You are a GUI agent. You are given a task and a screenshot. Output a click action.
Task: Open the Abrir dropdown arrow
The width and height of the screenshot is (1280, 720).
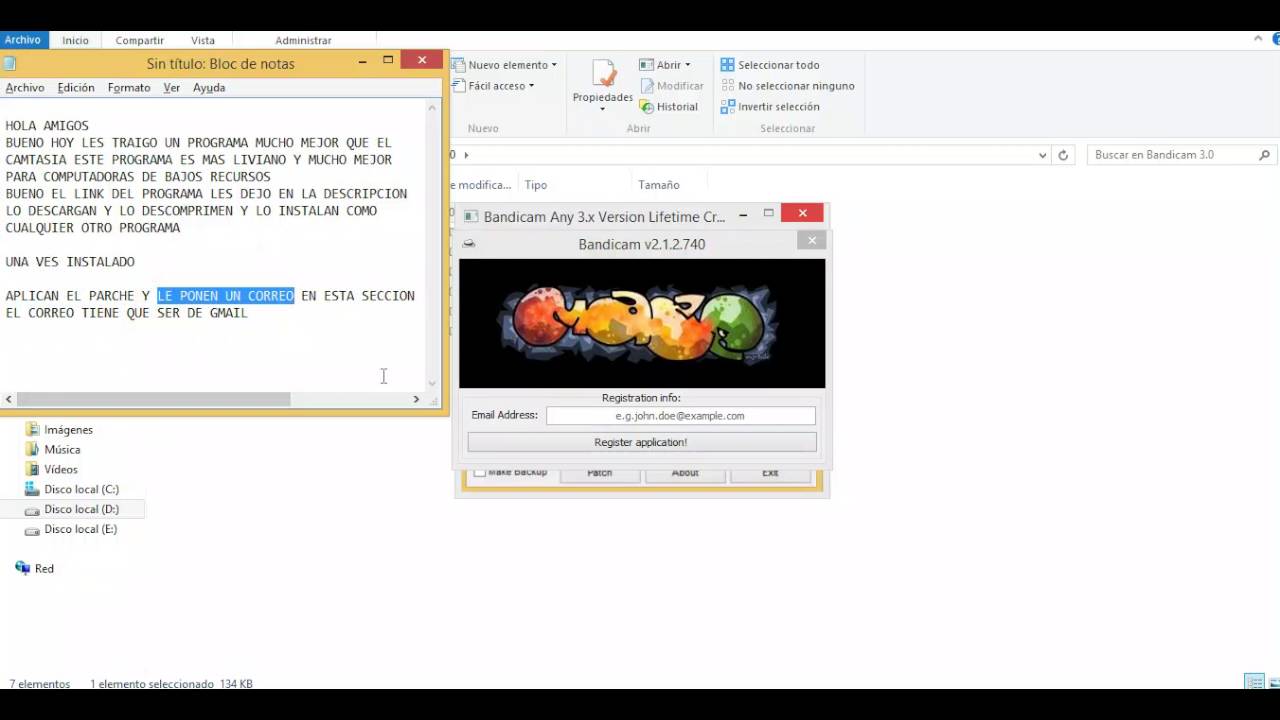coord(687,65)
